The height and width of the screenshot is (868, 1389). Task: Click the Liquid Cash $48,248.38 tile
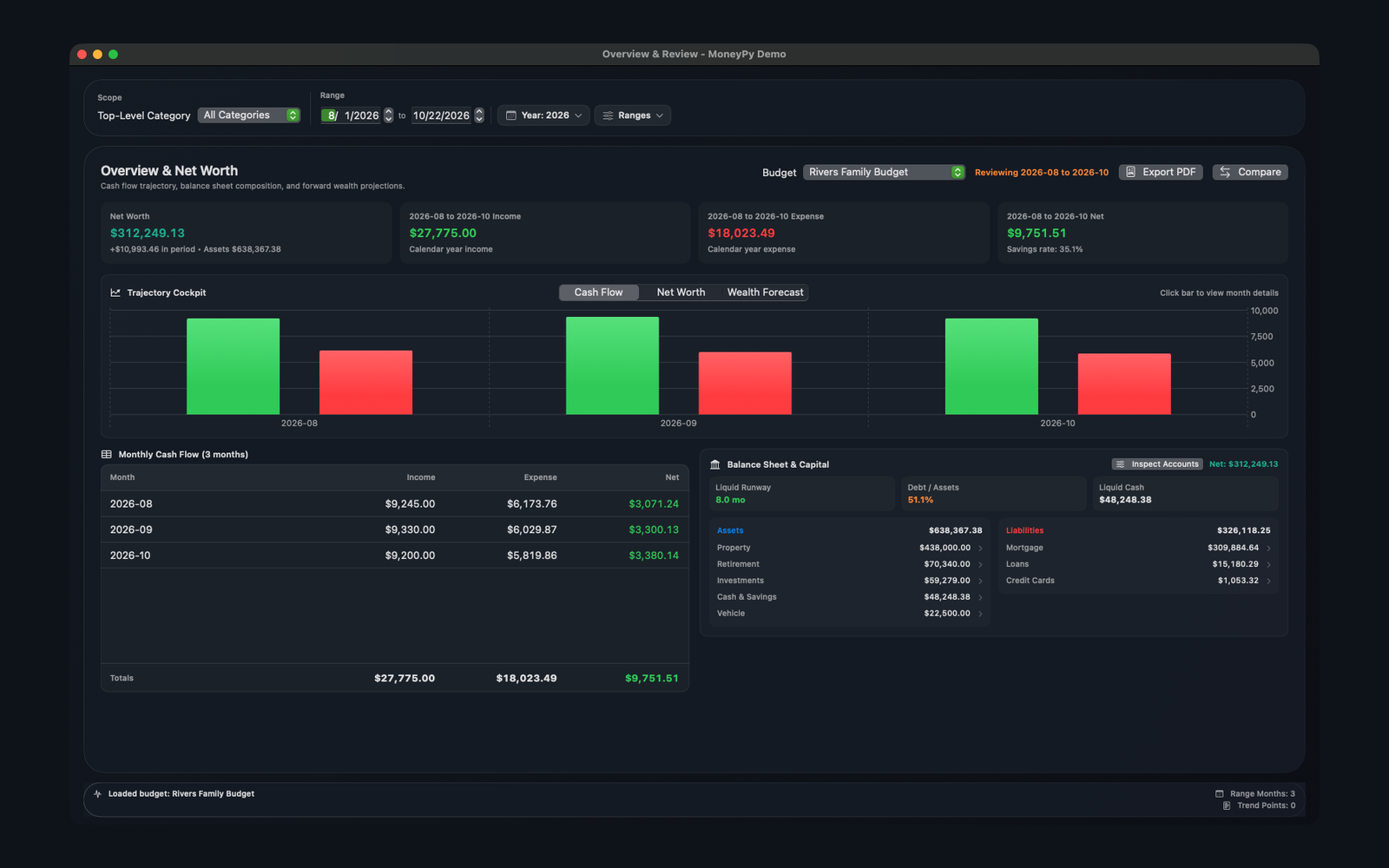pyautogui.click(x=1186, y=494)
